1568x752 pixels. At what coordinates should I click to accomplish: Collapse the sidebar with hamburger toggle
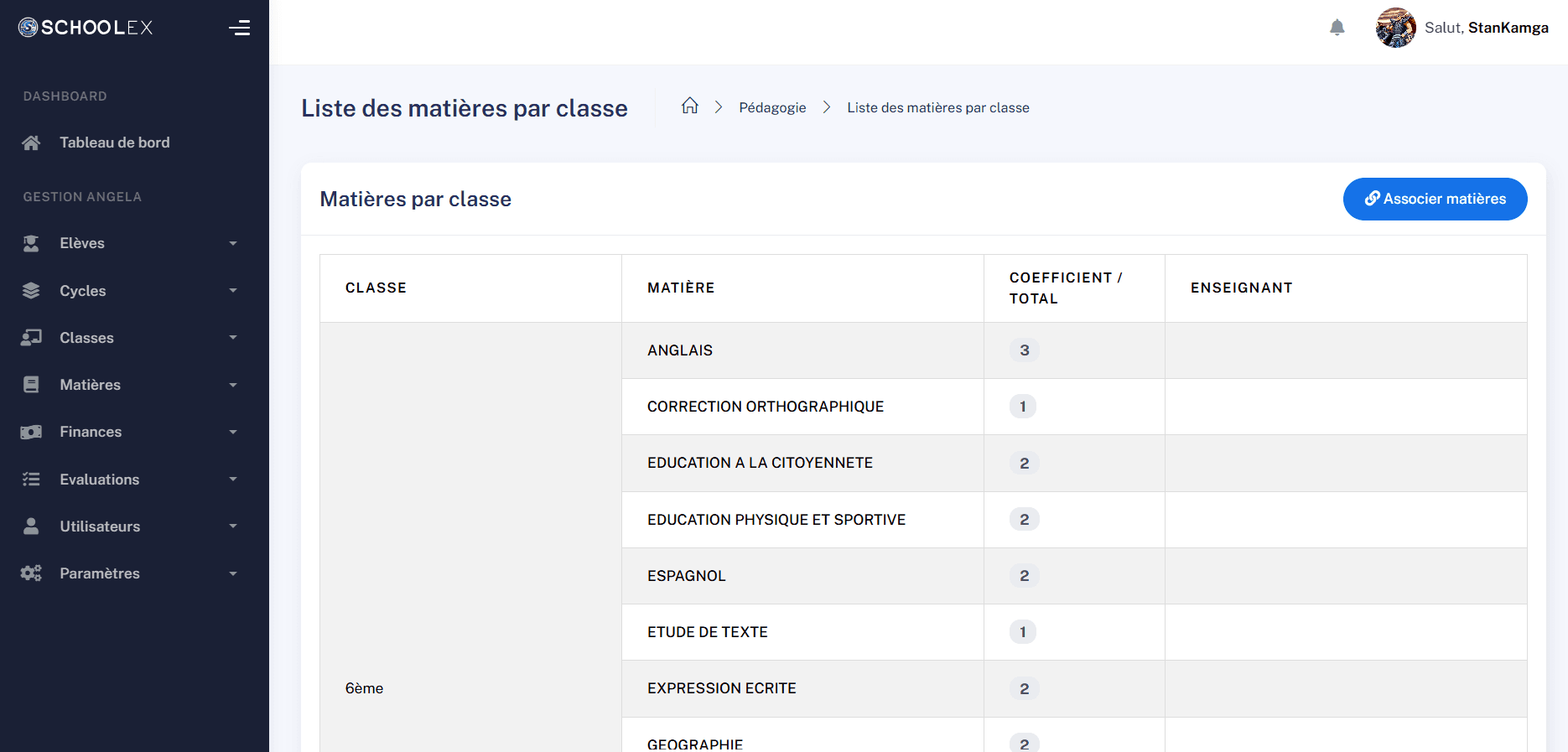[x=240, y=28]
